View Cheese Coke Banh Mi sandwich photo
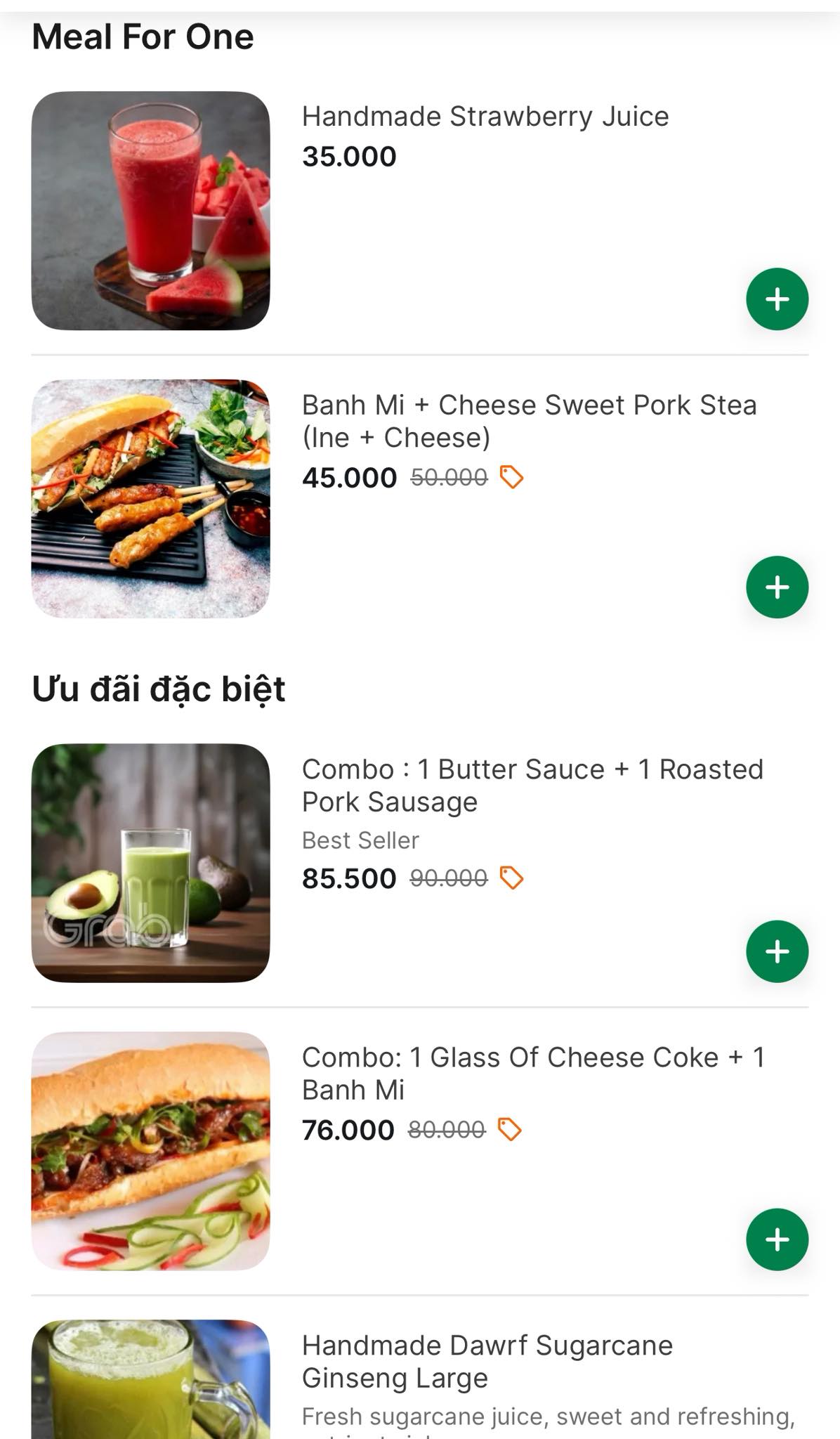Viewport: 840px width, 1439px height. pos(150,1151)
